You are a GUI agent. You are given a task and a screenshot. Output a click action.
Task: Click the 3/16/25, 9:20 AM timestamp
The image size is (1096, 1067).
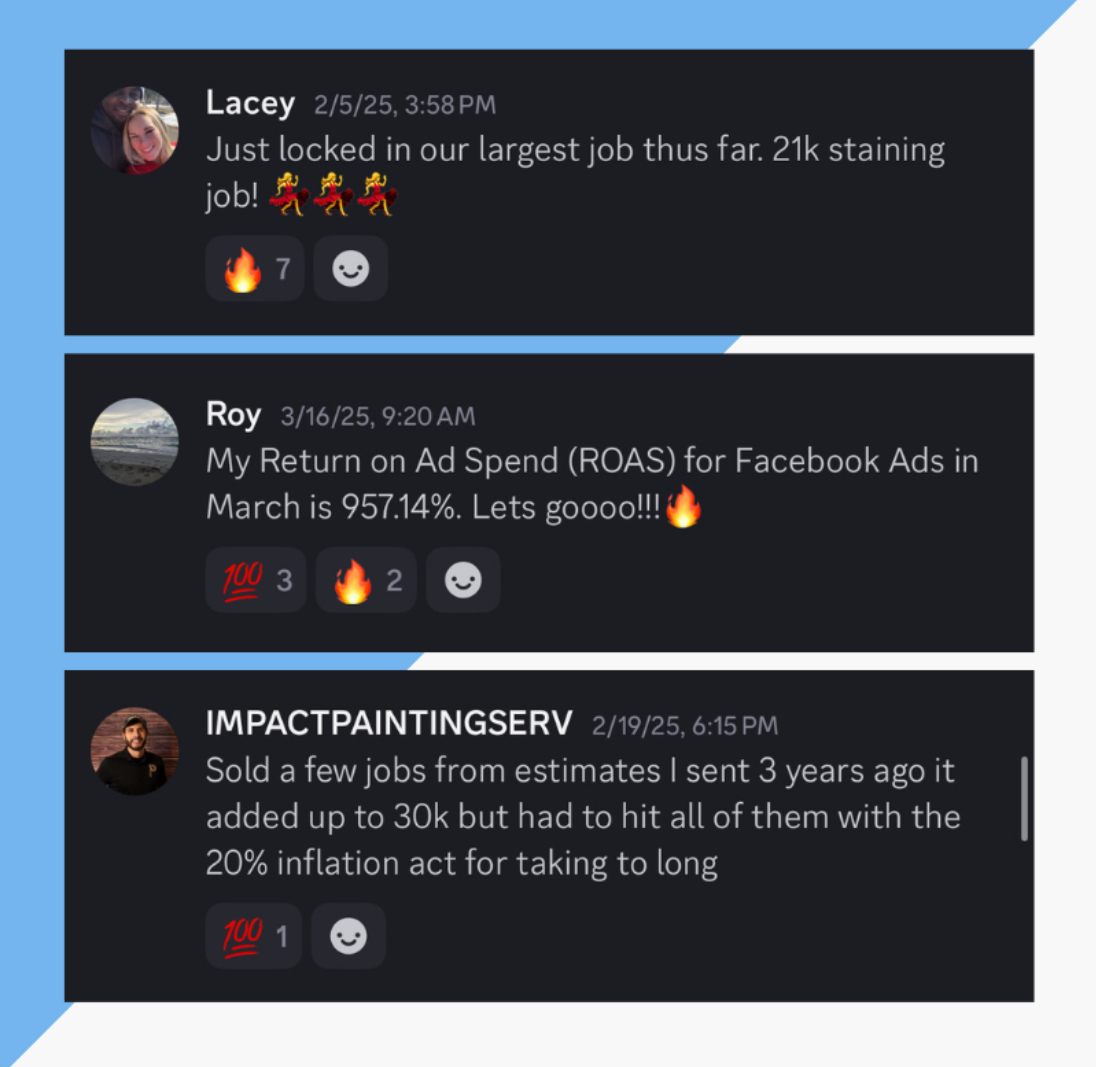(x=378, y=416)
